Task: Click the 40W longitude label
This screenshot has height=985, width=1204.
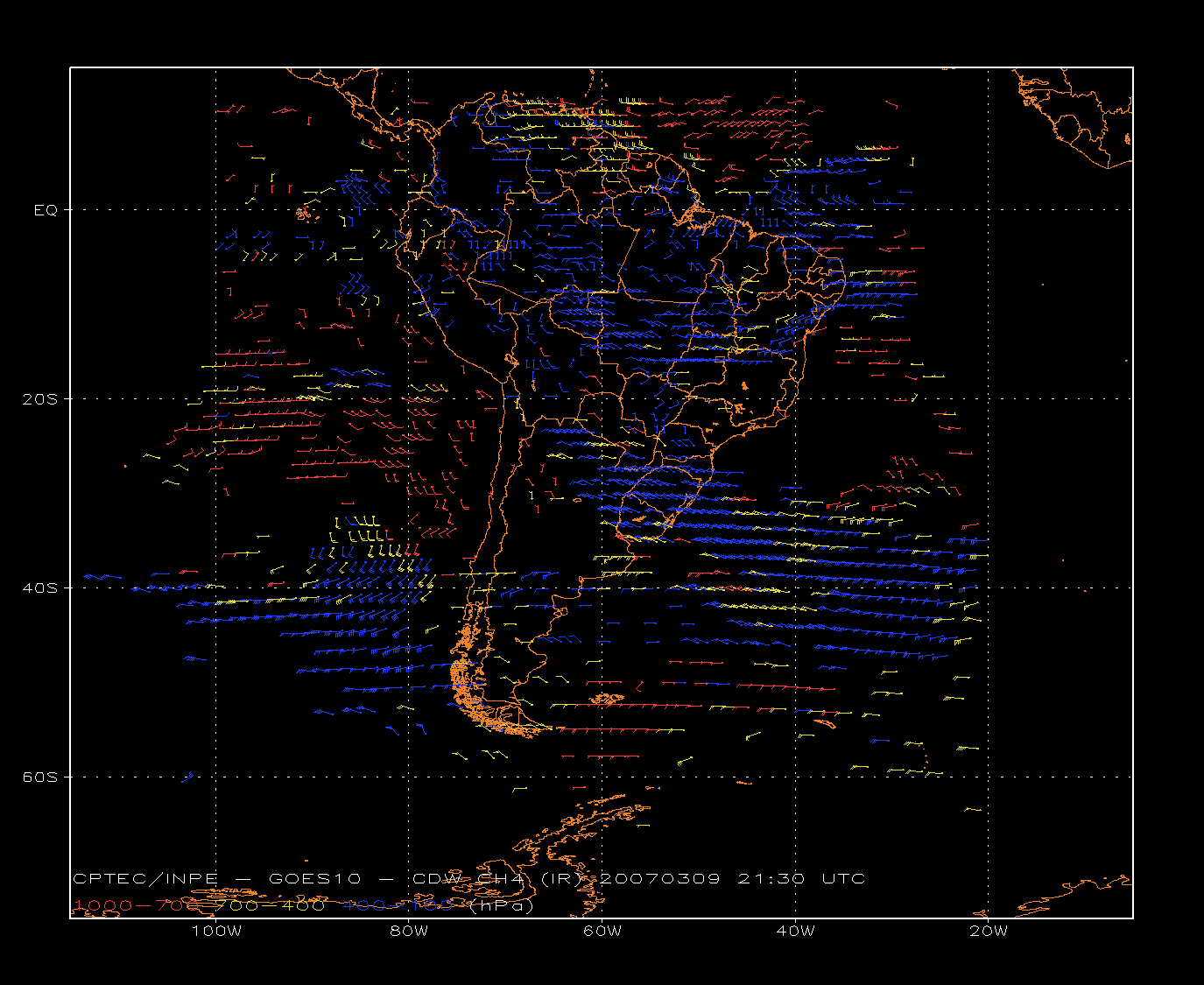Action: (x=795, y=932)
